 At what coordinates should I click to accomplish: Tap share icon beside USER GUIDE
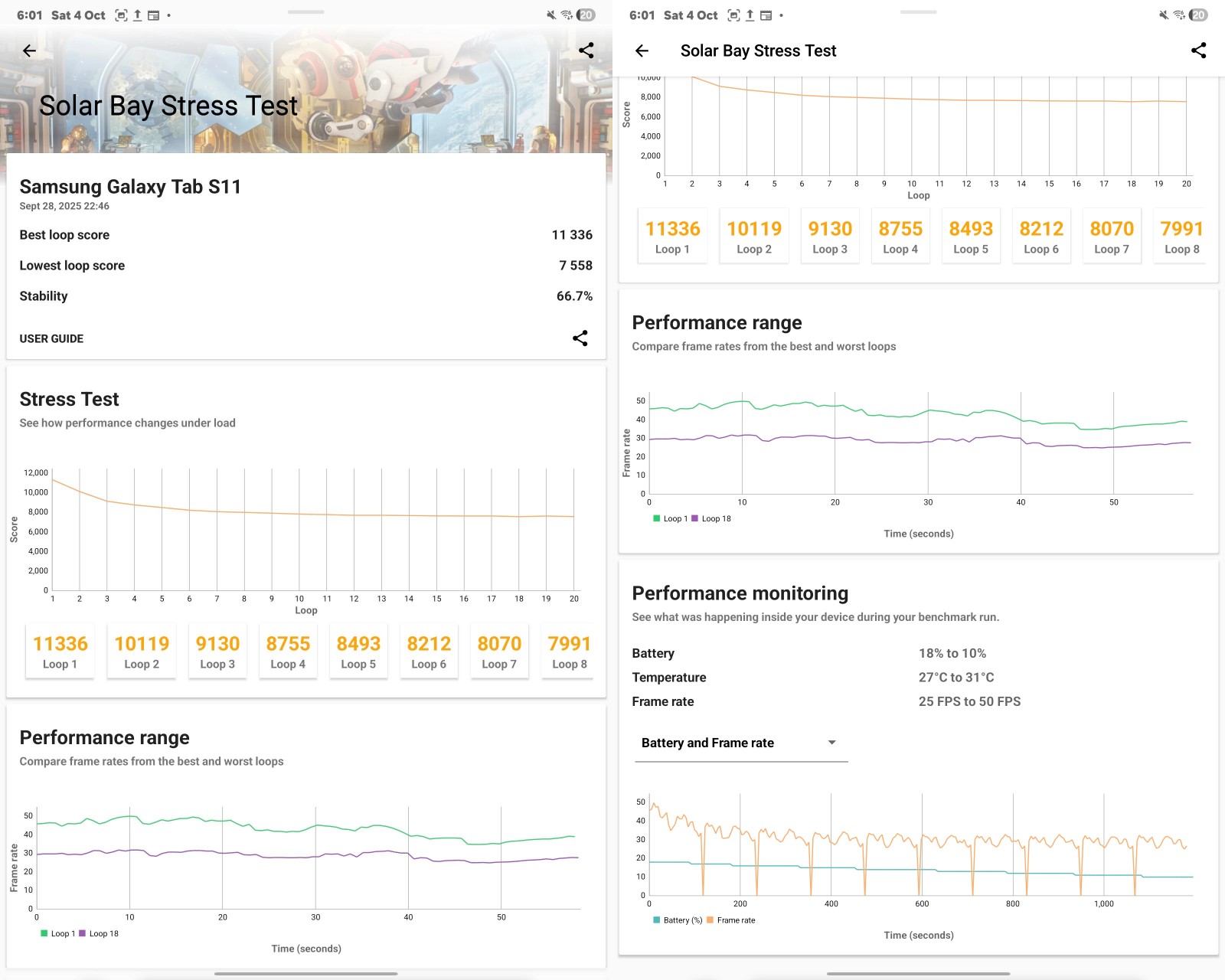580,338
